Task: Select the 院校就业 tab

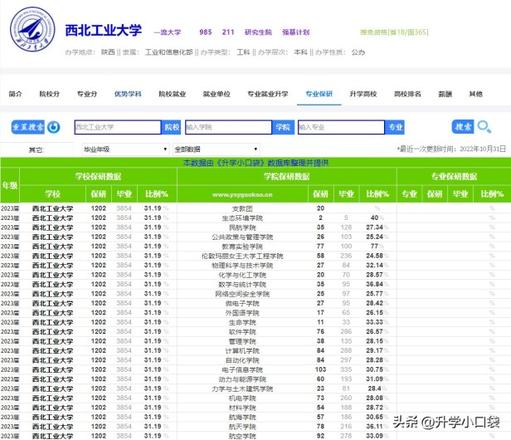Action: (172, 94)
